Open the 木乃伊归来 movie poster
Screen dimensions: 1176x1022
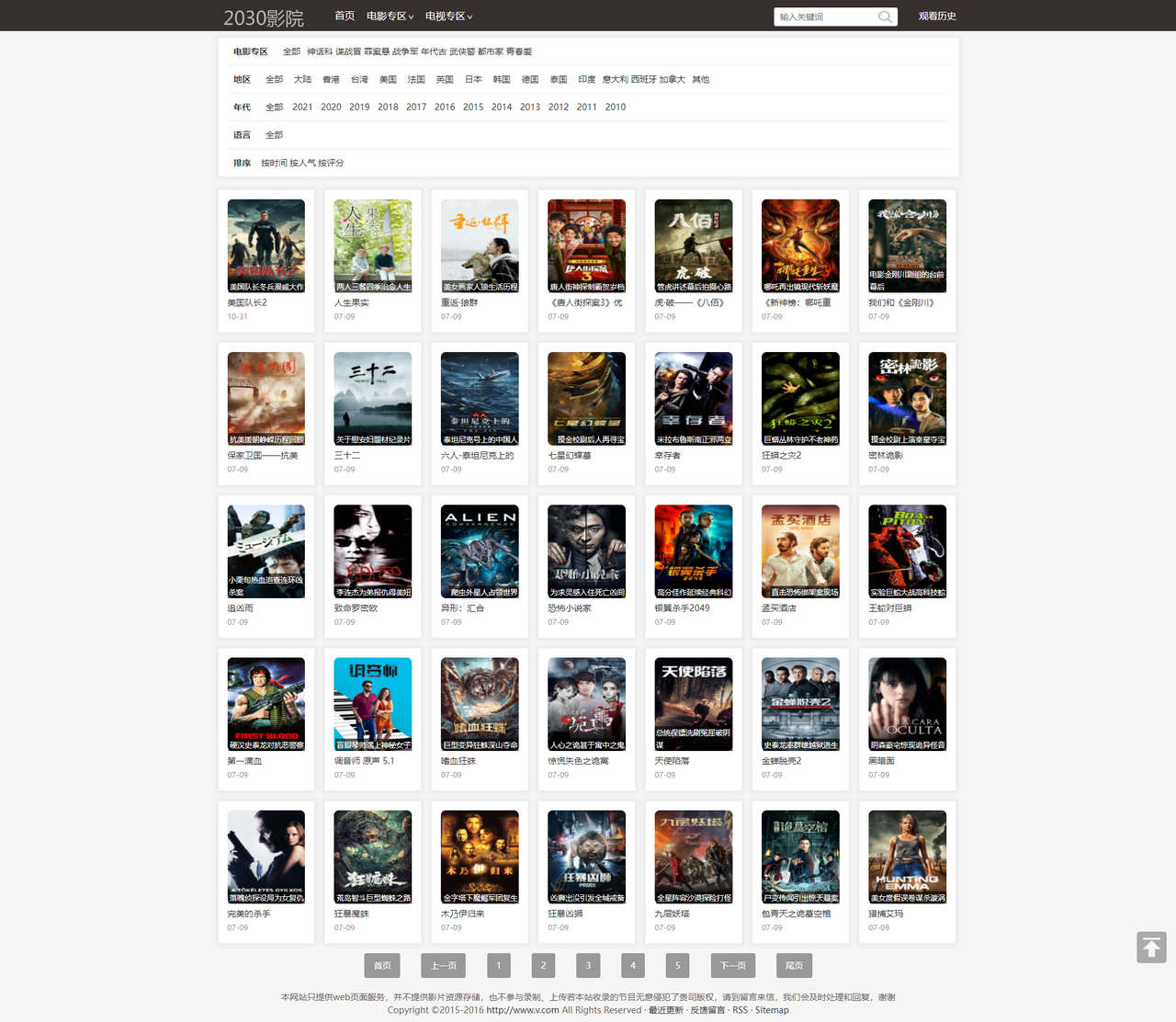[x=480, y=856]
